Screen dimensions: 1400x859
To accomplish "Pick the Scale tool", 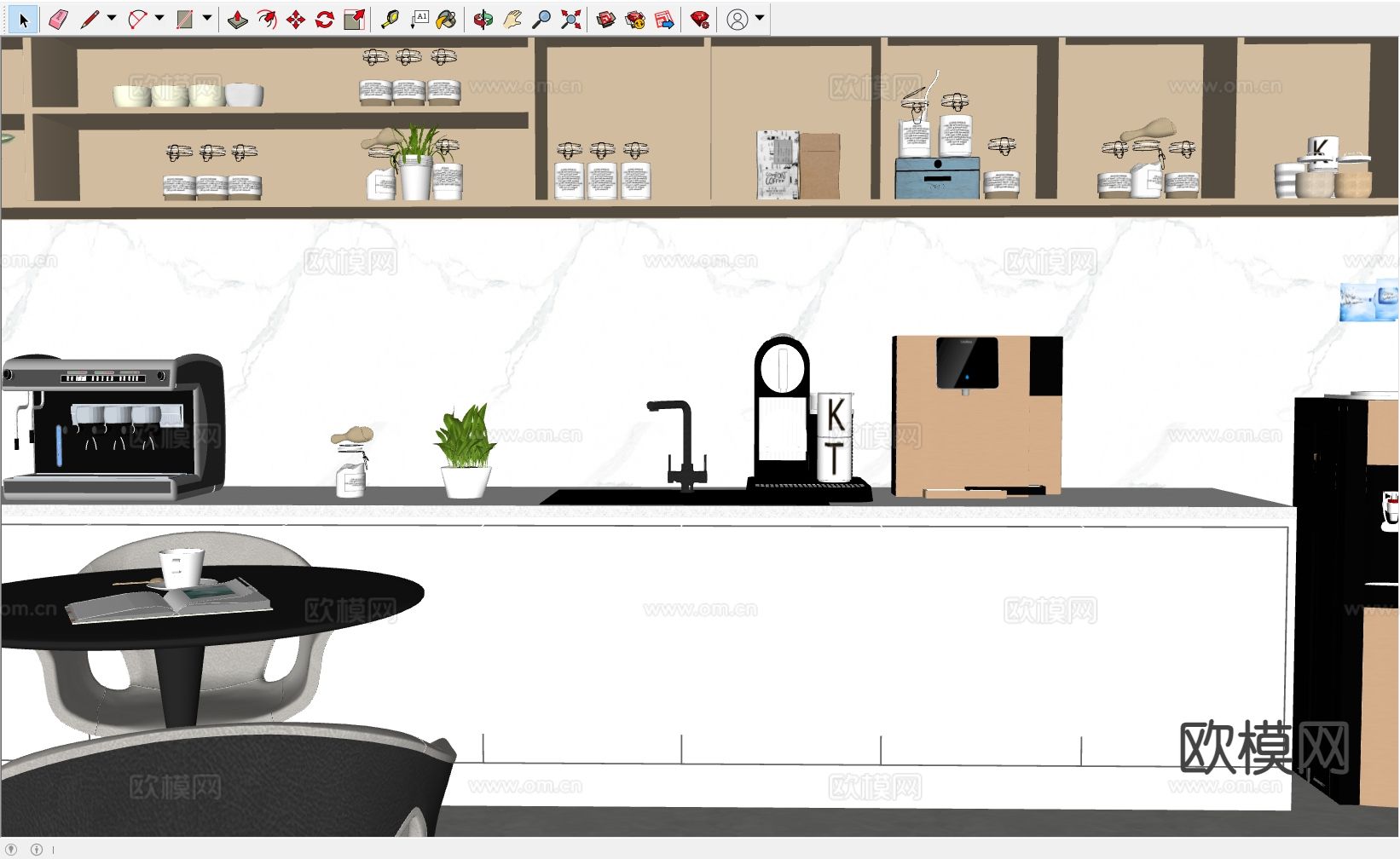I will [x=354, y=19].
